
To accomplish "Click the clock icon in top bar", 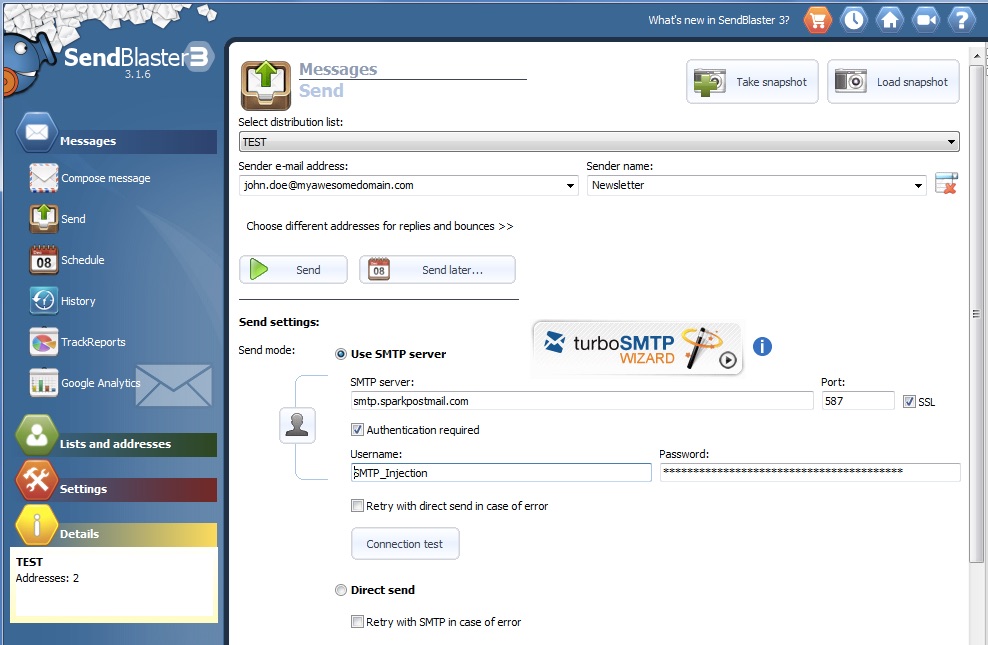I will pos(854,20).
